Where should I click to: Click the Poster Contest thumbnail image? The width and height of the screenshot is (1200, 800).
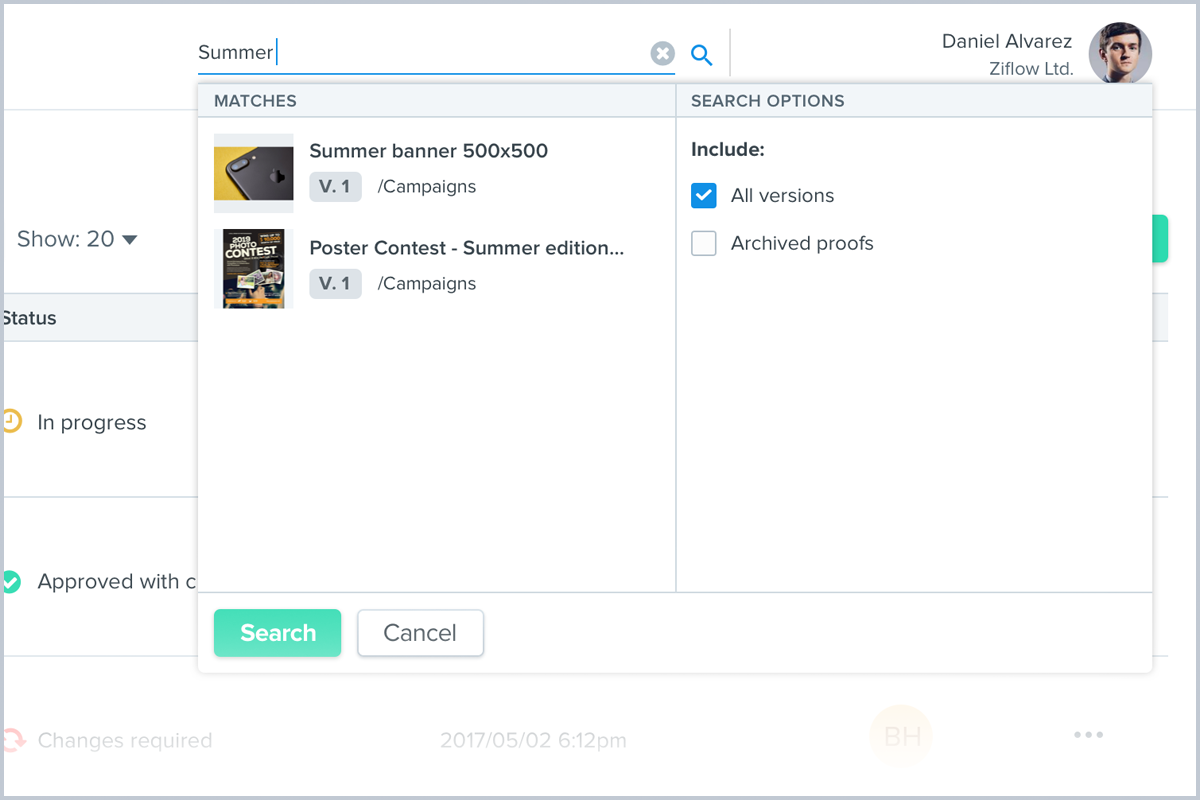(x=253, y=268)
